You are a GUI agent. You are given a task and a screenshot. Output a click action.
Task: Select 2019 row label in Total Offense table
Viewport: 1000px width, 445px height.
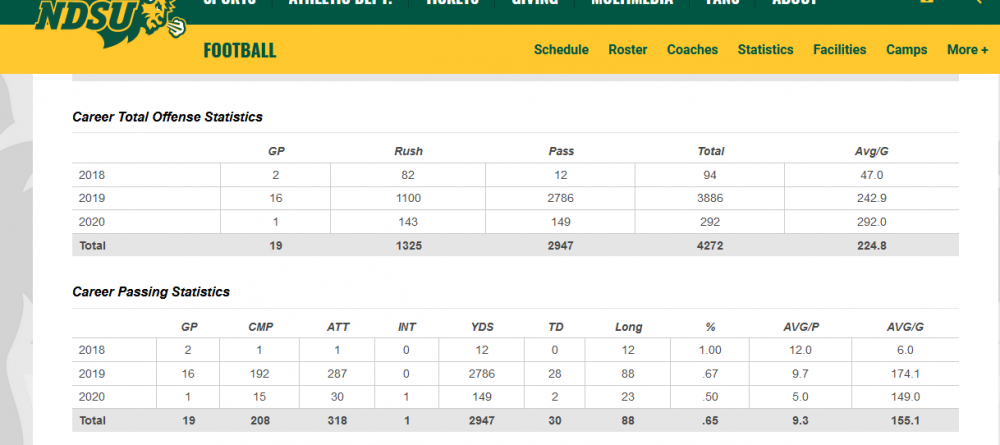[91, 198]
